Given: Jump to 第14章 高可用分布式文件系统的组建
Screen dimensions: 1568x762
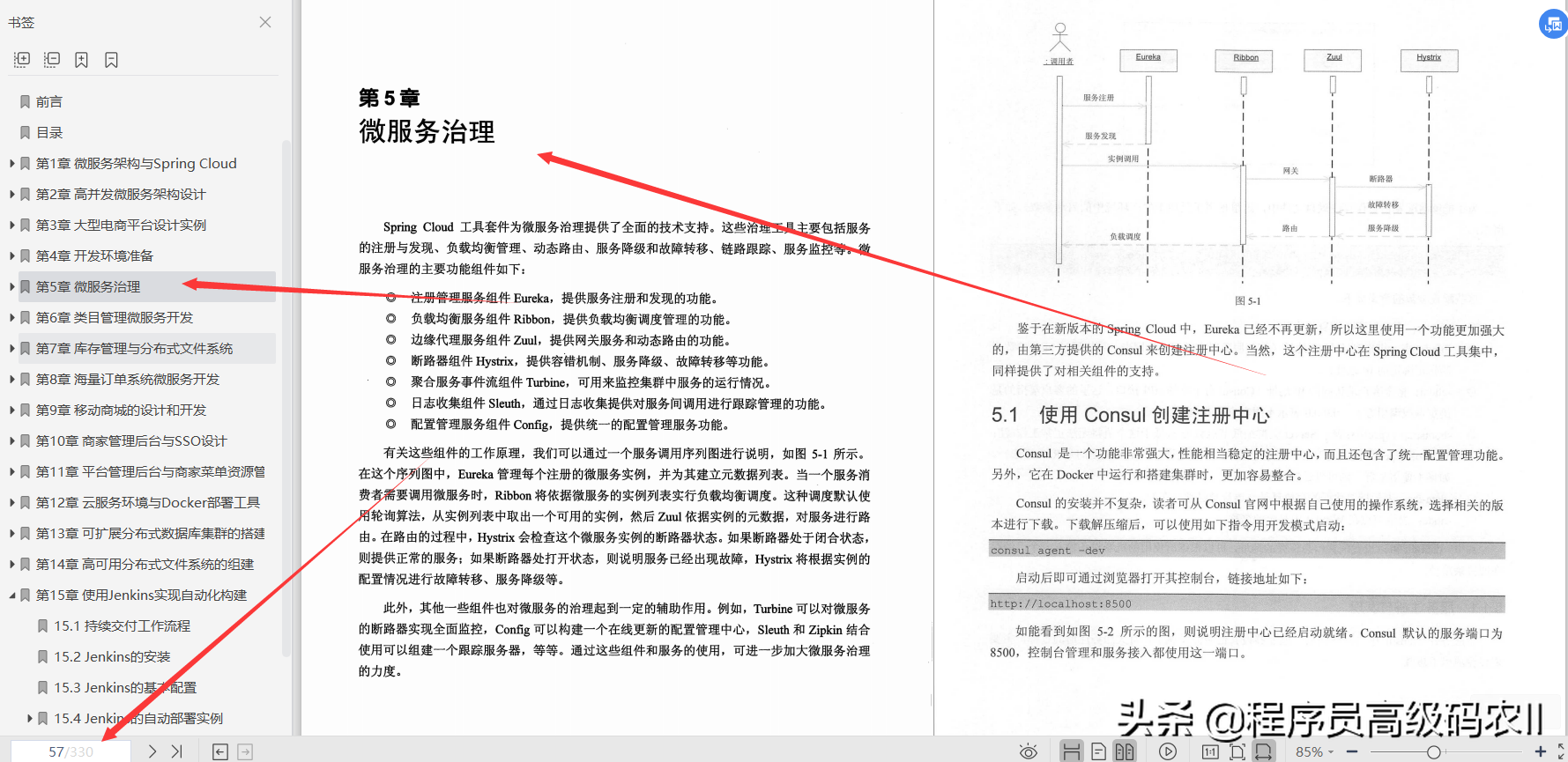Looking at the screenshot, I should click(145, 564).
